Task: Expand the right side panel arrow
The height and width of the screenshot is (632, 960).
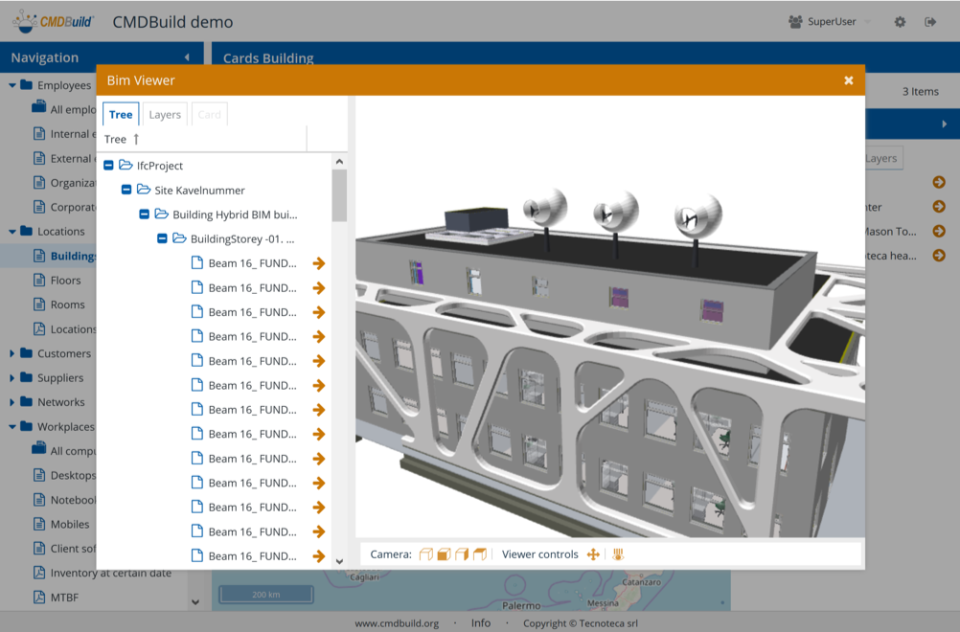Action: [944, 124]
